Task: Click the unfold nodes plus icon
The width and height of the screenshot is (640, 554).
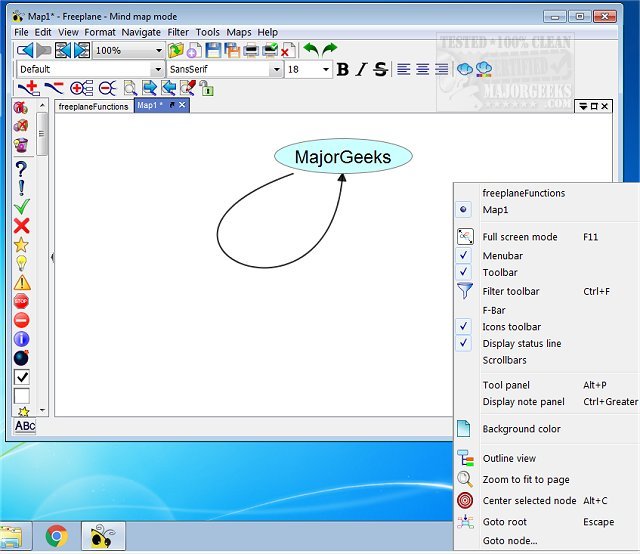Action: coord(82,88)
